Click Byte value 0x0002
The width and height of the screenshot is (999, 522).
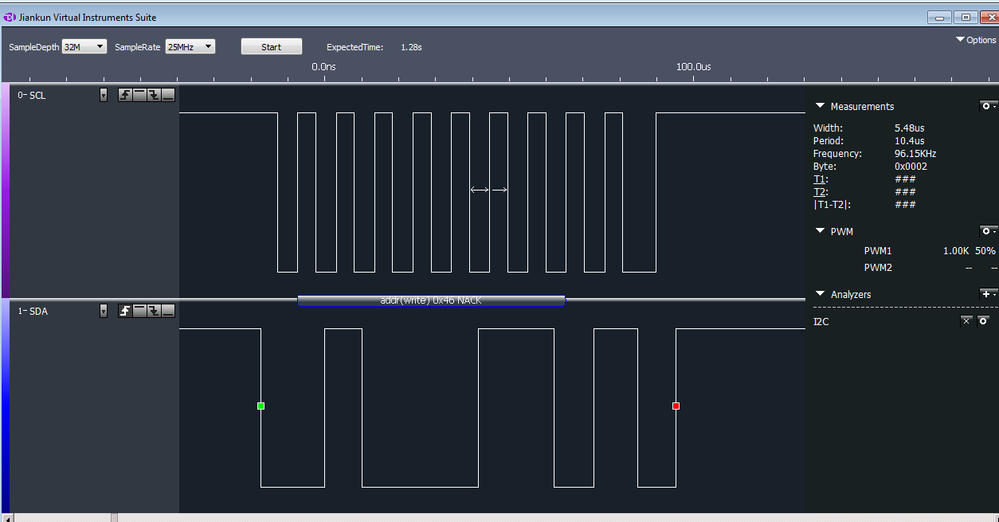910,166
